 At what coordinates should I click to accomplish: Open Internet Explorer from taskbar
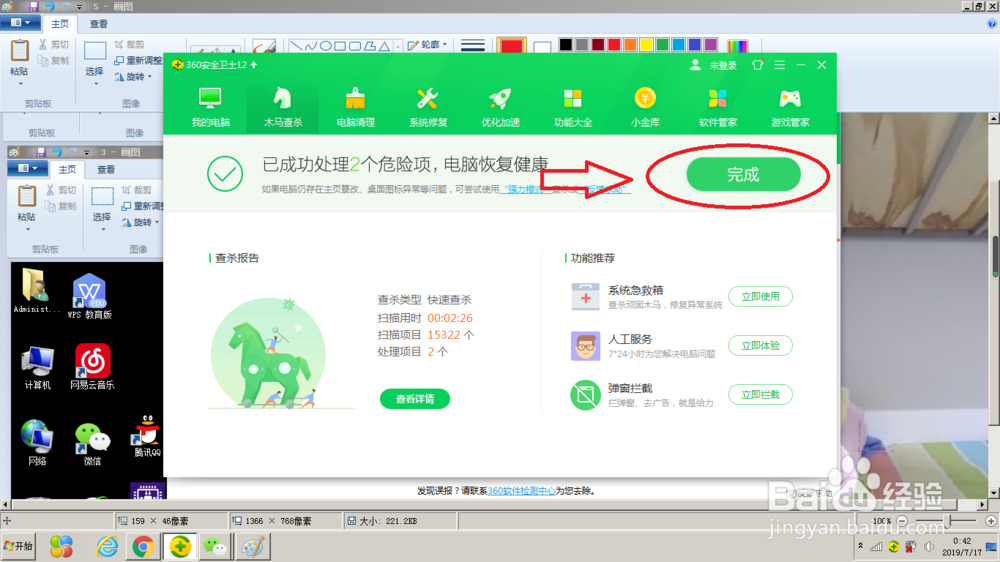point(107,547)
